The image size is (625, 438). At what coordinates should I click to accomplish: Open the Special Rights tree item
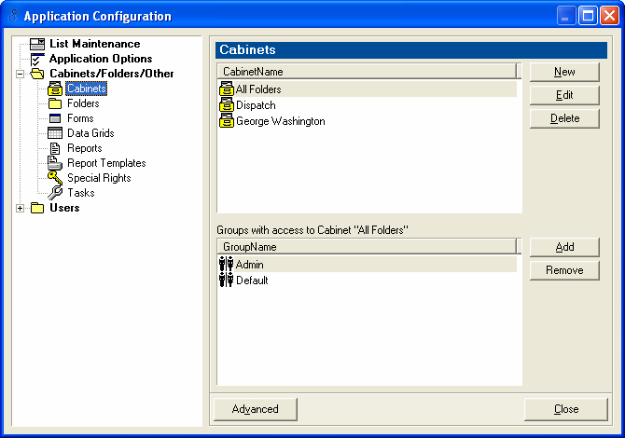[x=99, y=178]
